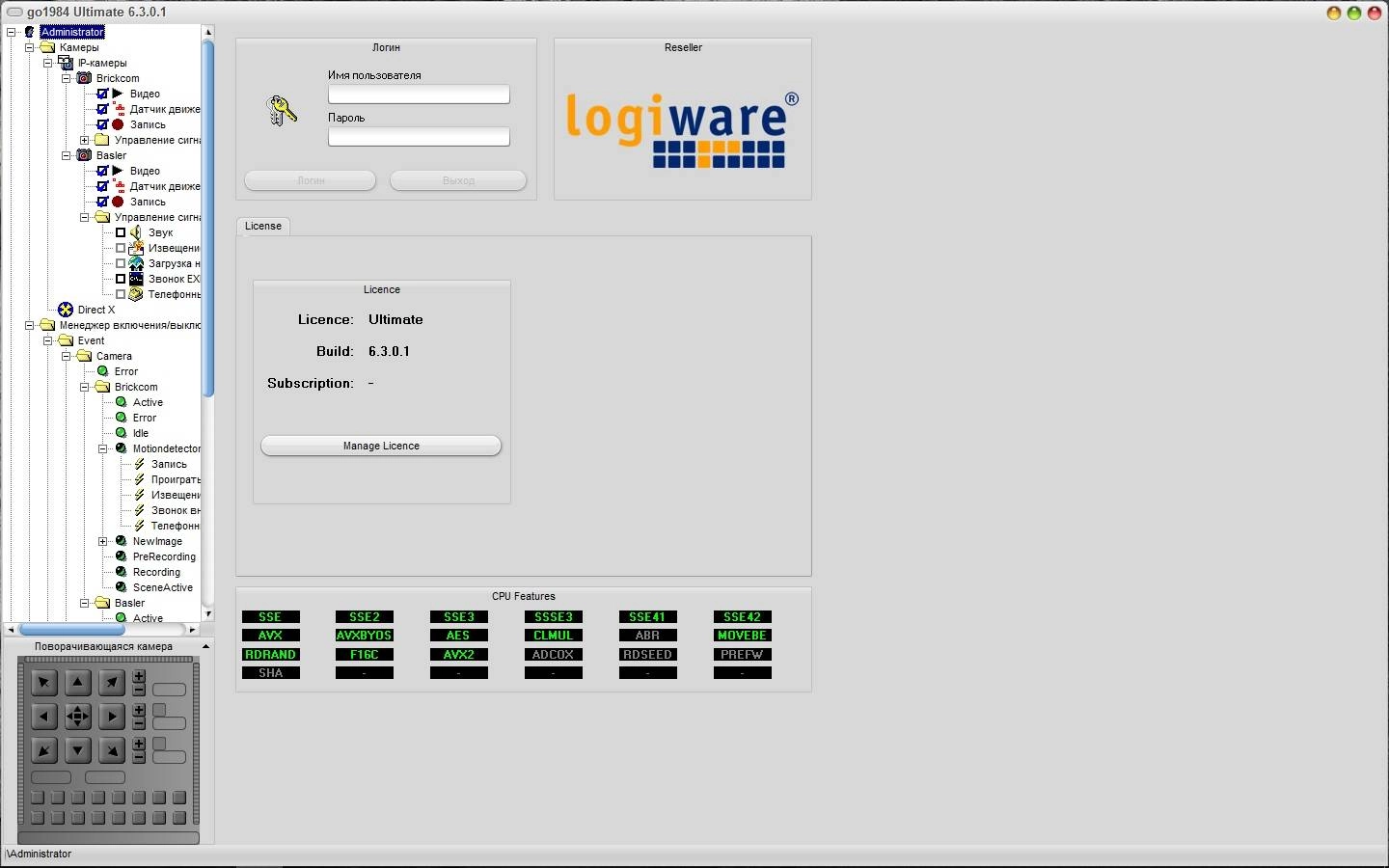
Task: Click the Выход button
Action: (458, 180)
